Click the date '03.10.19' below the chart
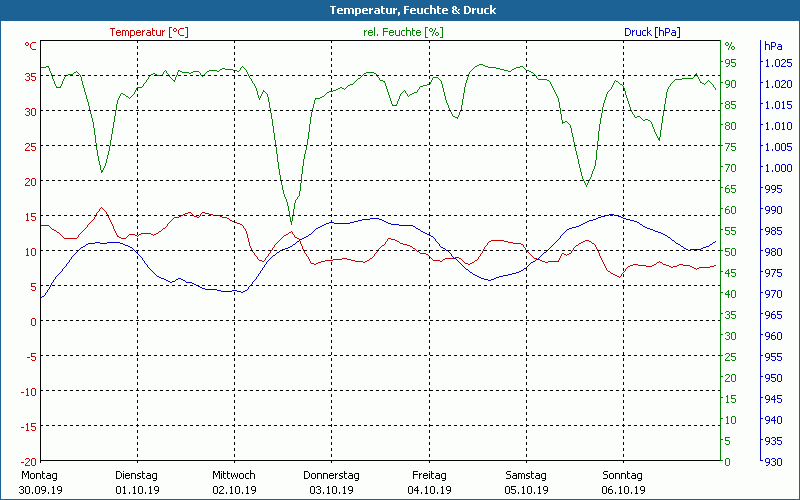The width and height of the screenshot is (800, 500). (331, 490)
